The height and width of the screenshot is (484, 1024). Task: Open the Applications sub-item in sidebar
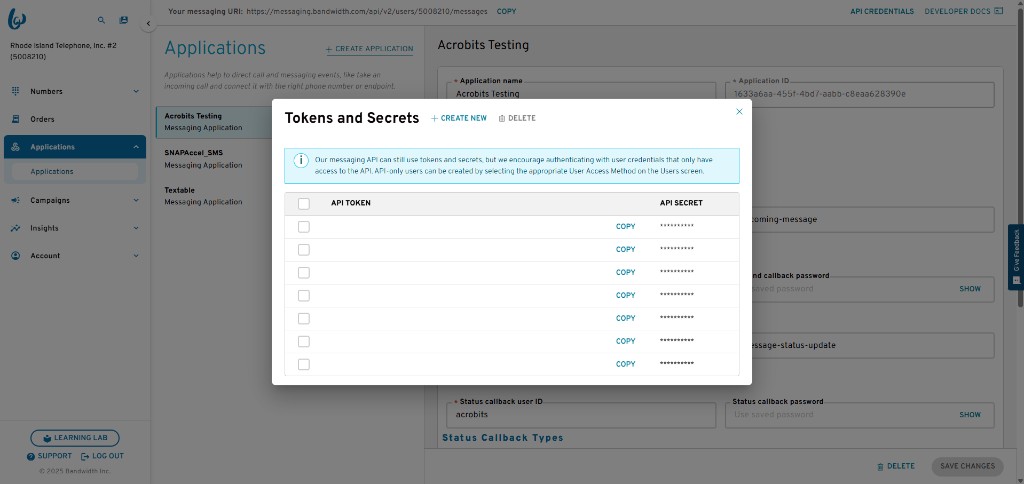point(75,172)
